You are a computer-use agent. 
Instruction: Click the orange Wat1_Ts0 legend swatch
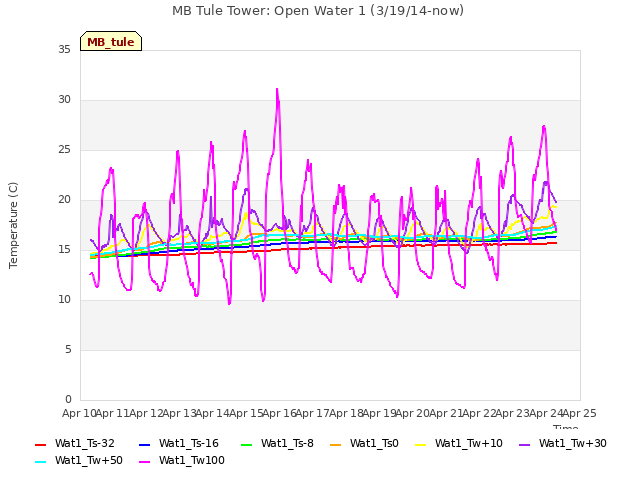(336, 444)
